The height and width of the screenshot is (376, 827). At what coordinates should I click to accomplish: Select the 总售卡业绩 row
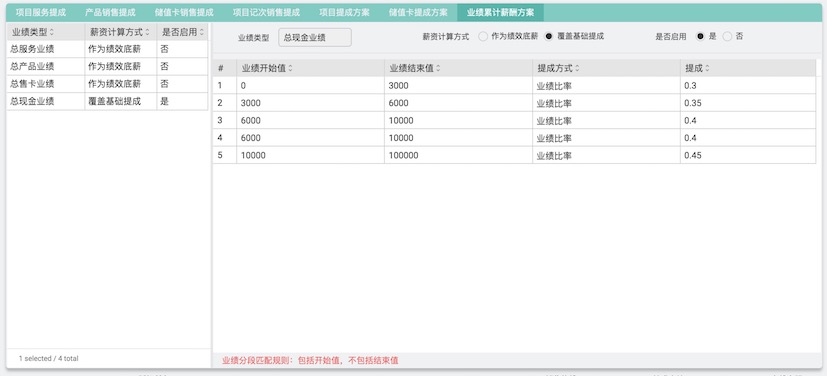coord(108,84)
